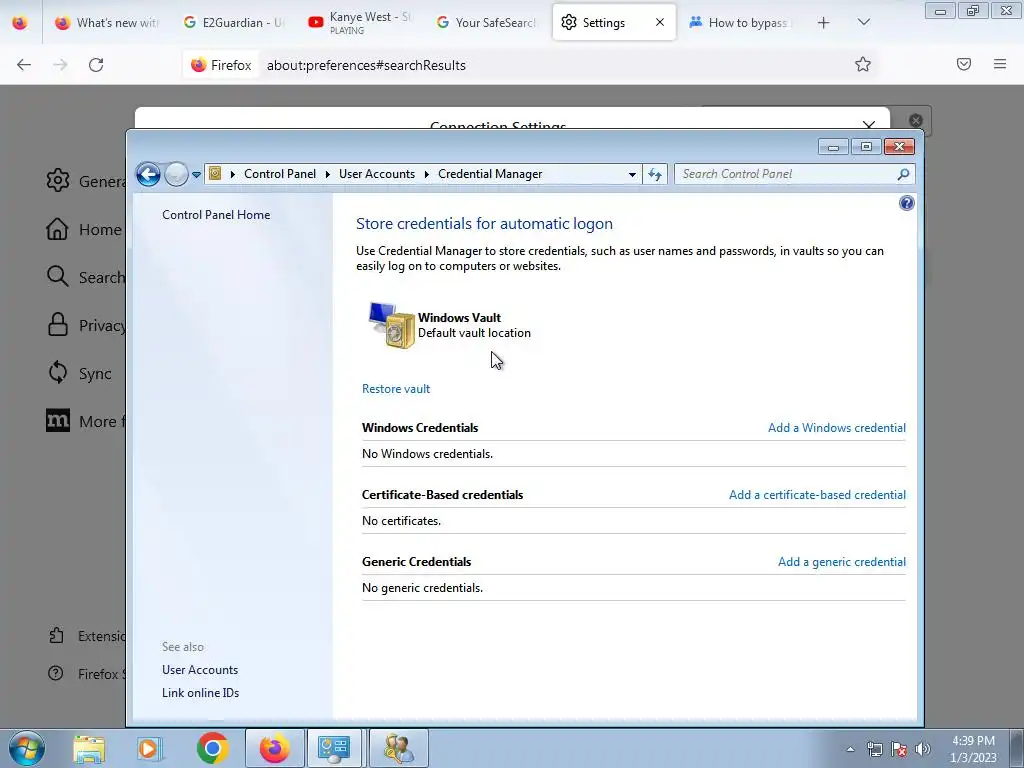Open Privacy settings in Firefox sidebar

pyautogui.click(x=85, y=325)
